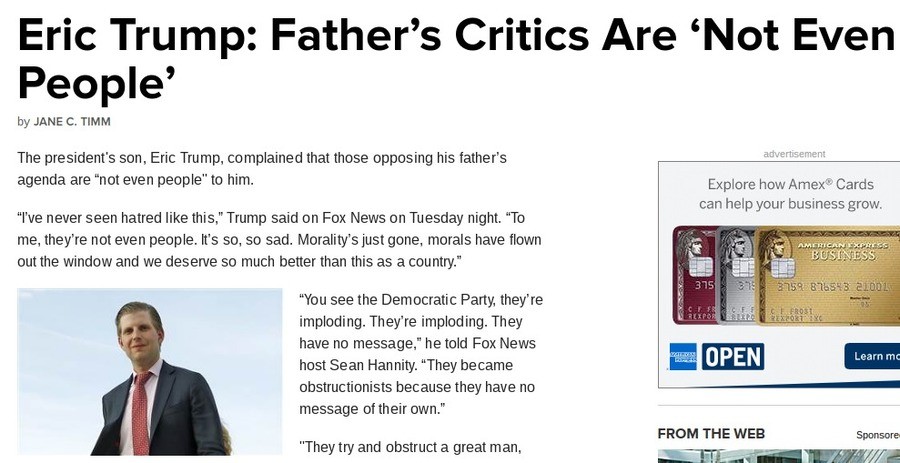Click 'They try and obstruct' paragraph

click(410, 447)
